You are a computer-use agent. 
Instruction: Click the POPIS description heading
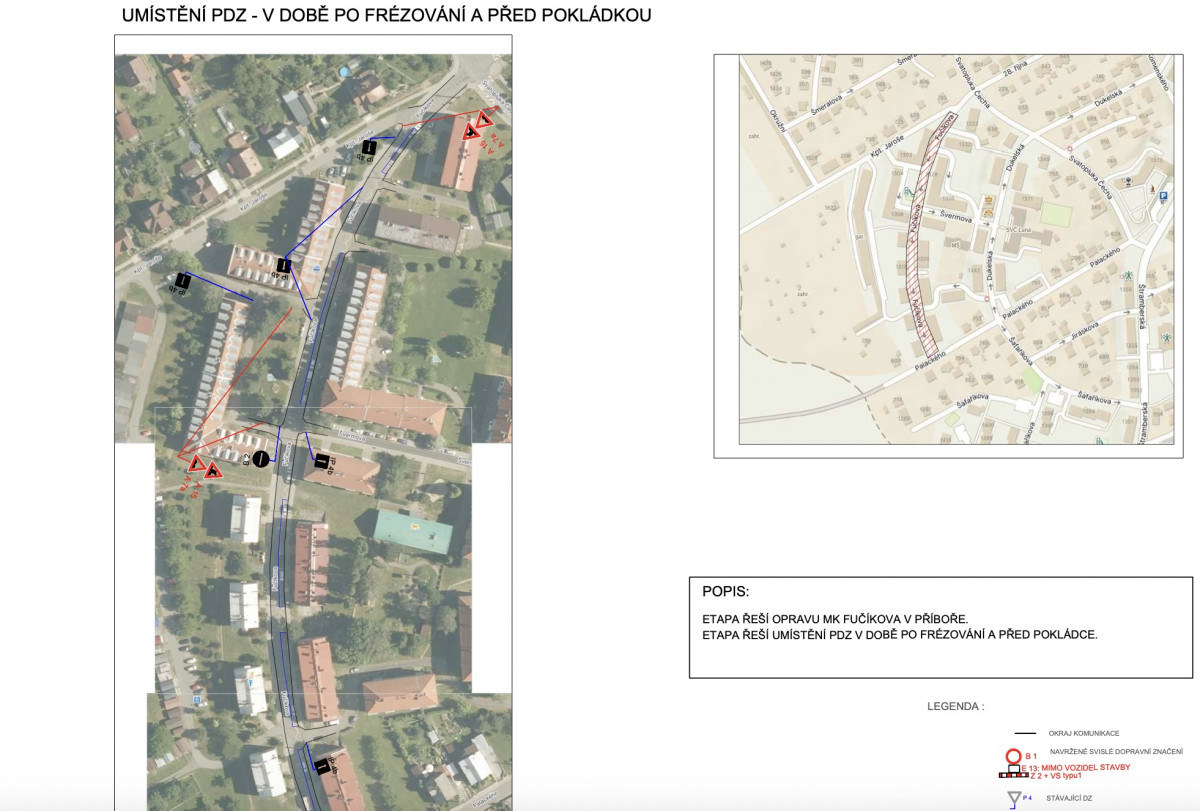[725, 591]
